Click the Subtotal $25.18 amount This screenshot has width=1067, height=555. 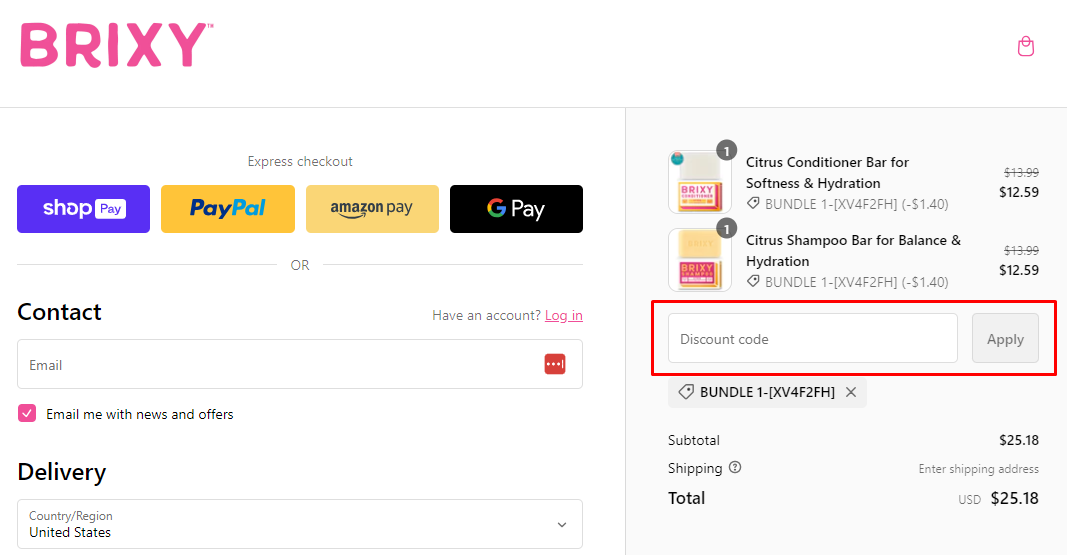click(1019, 440)
